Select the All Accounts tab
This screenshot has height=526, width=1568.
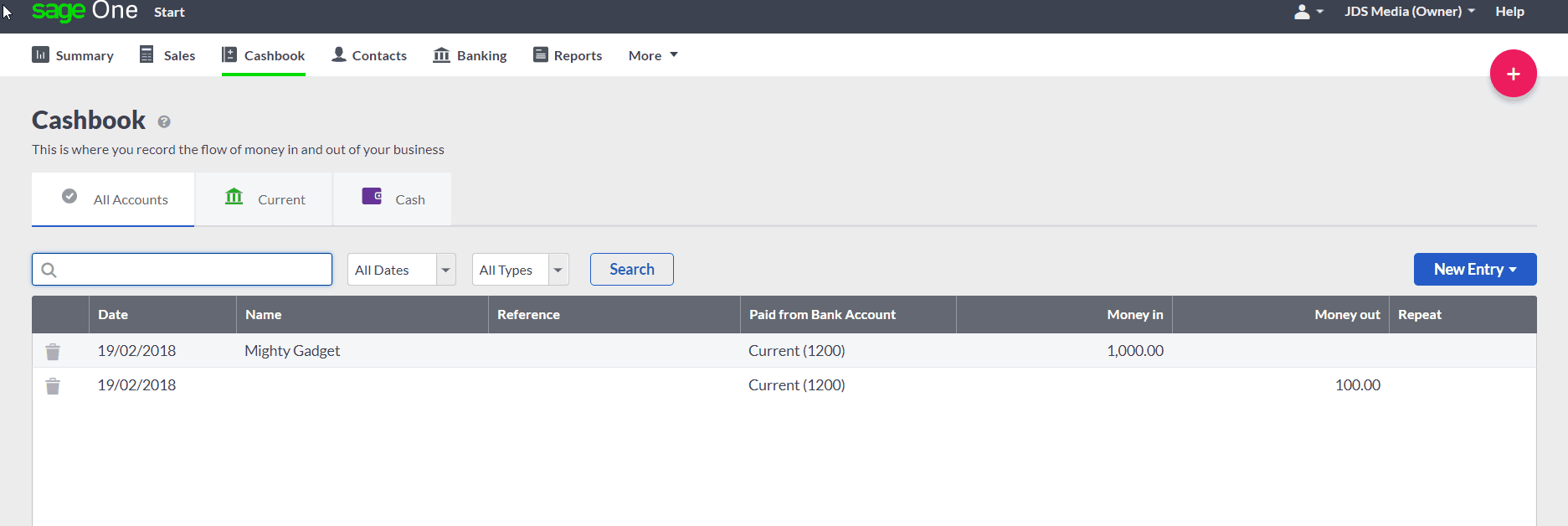click(114, 199)
